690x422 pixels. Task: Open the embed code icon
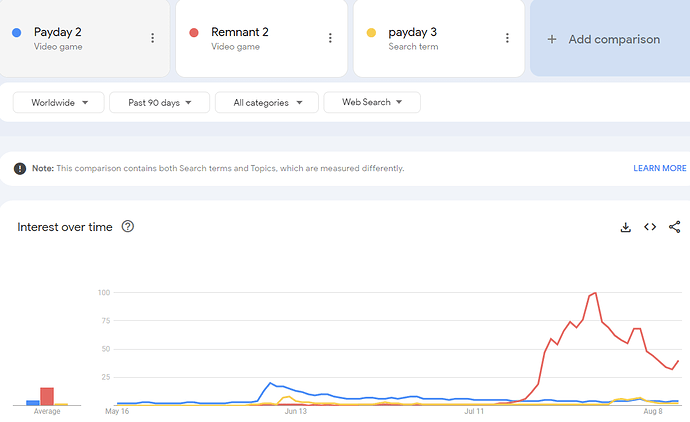(x=650, y=227)
